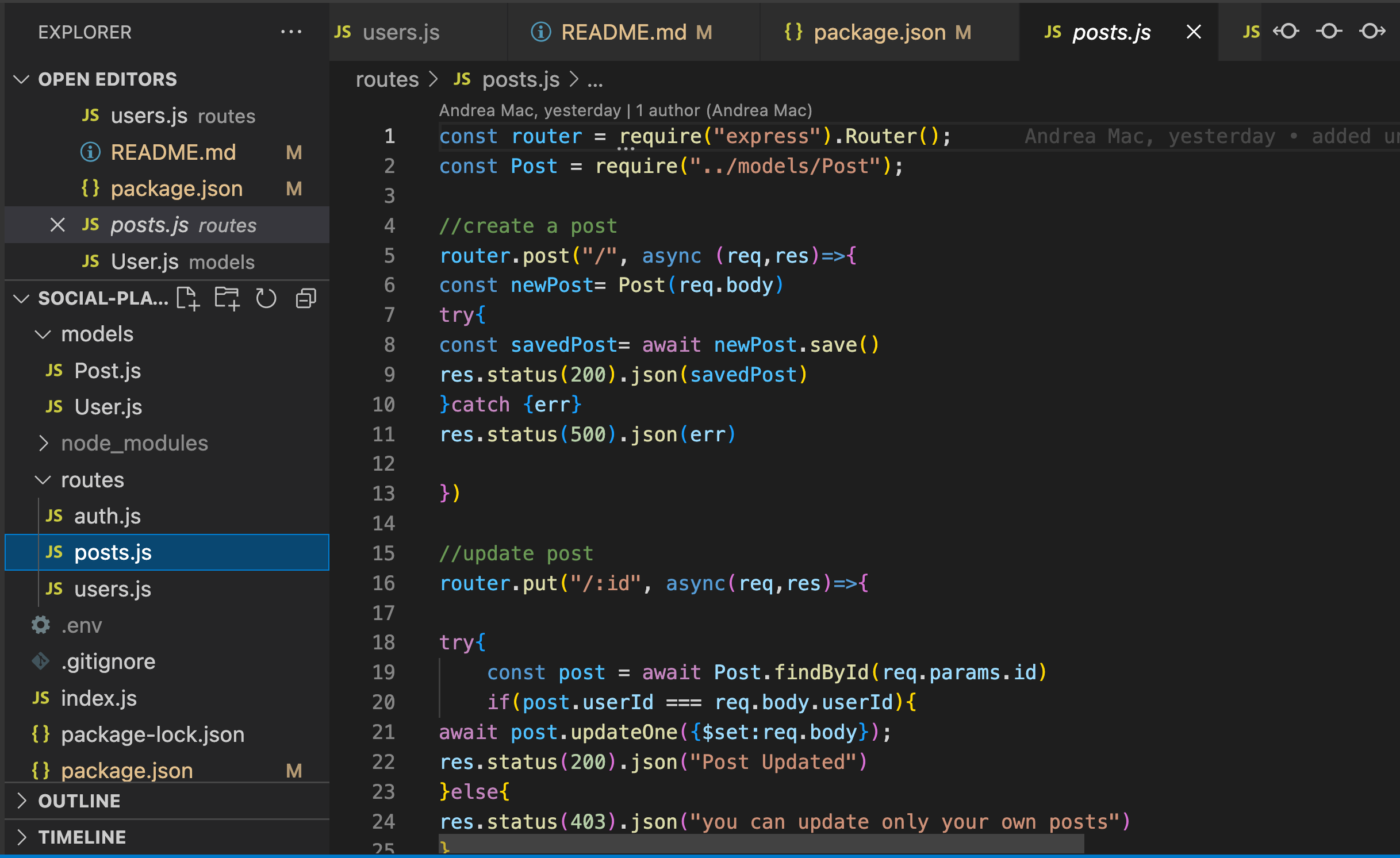
Task: Collapse all folders in explorer
Action: pos(306,298)
